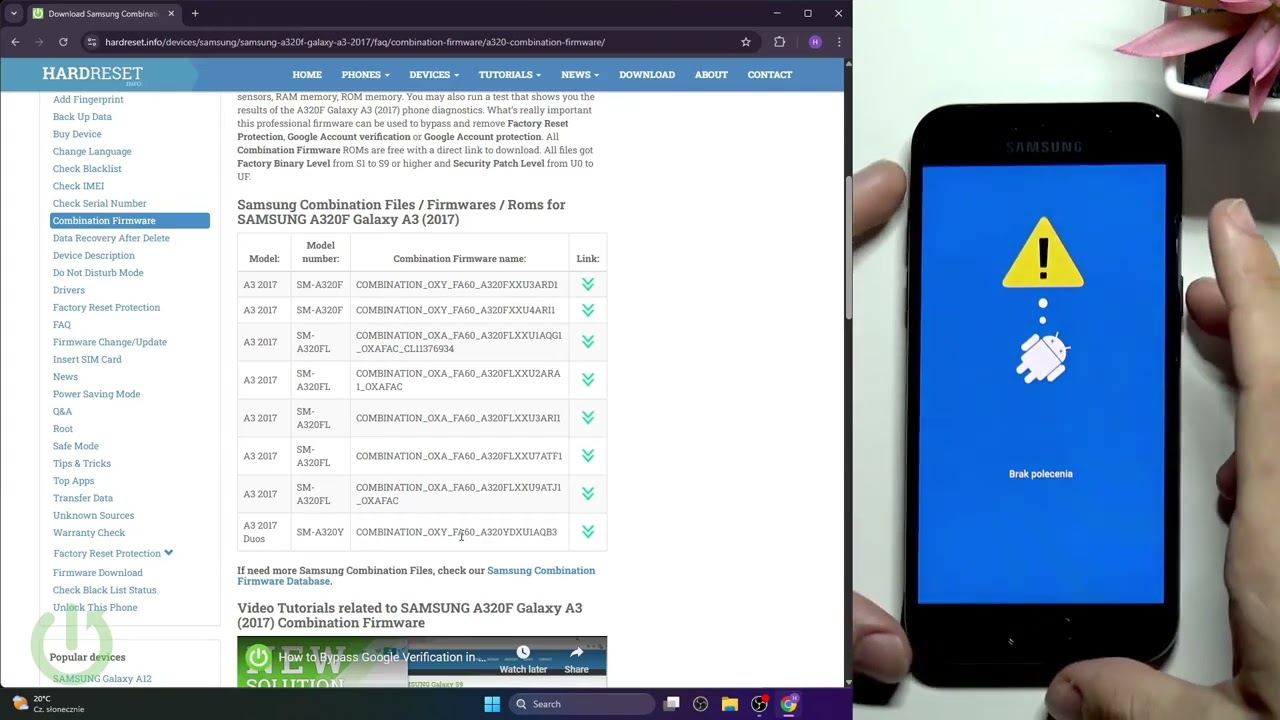Open the Chrome profile avatar
This screenshot has width=1280, height=720.
815,42
